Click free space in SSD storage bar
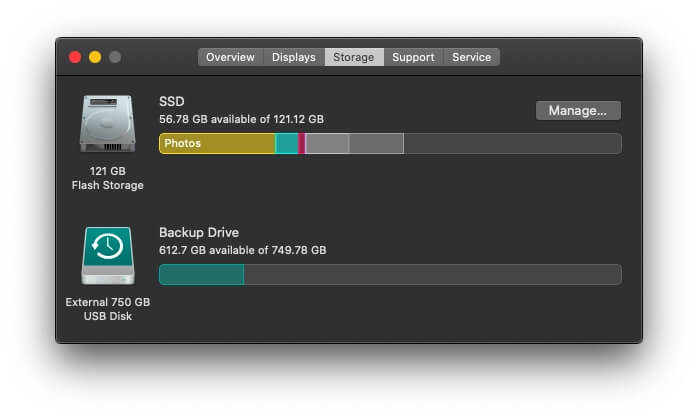The height and width of the screenshot is (417, 698). (511, 144)
